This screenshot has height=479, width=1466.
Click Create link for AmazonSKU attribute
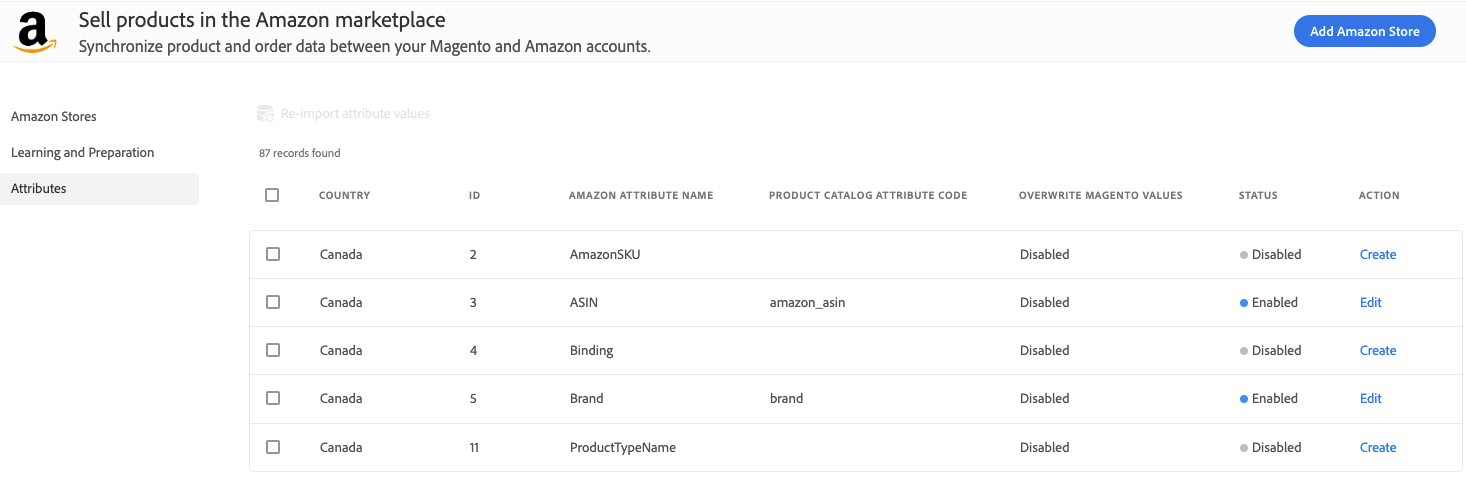tap(1378, 255)
